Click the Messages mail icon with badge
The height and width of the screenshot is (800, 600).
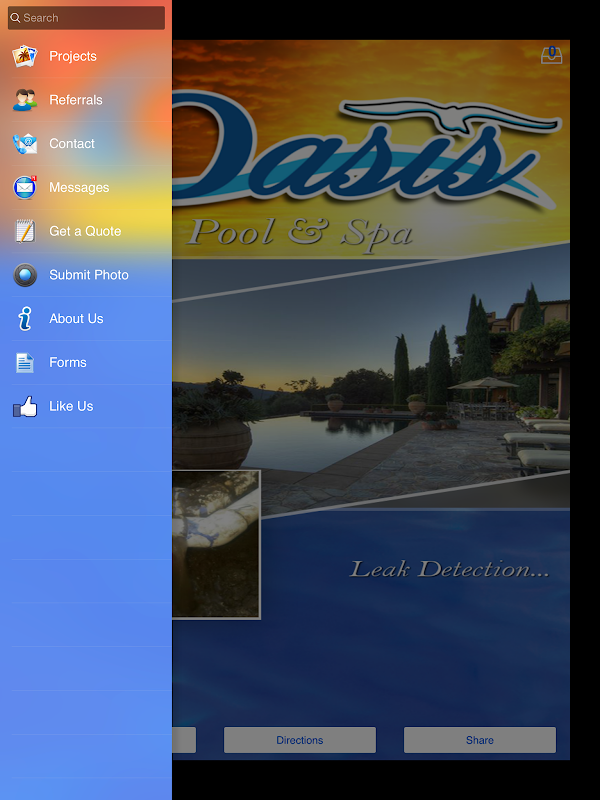click(24, 187)
